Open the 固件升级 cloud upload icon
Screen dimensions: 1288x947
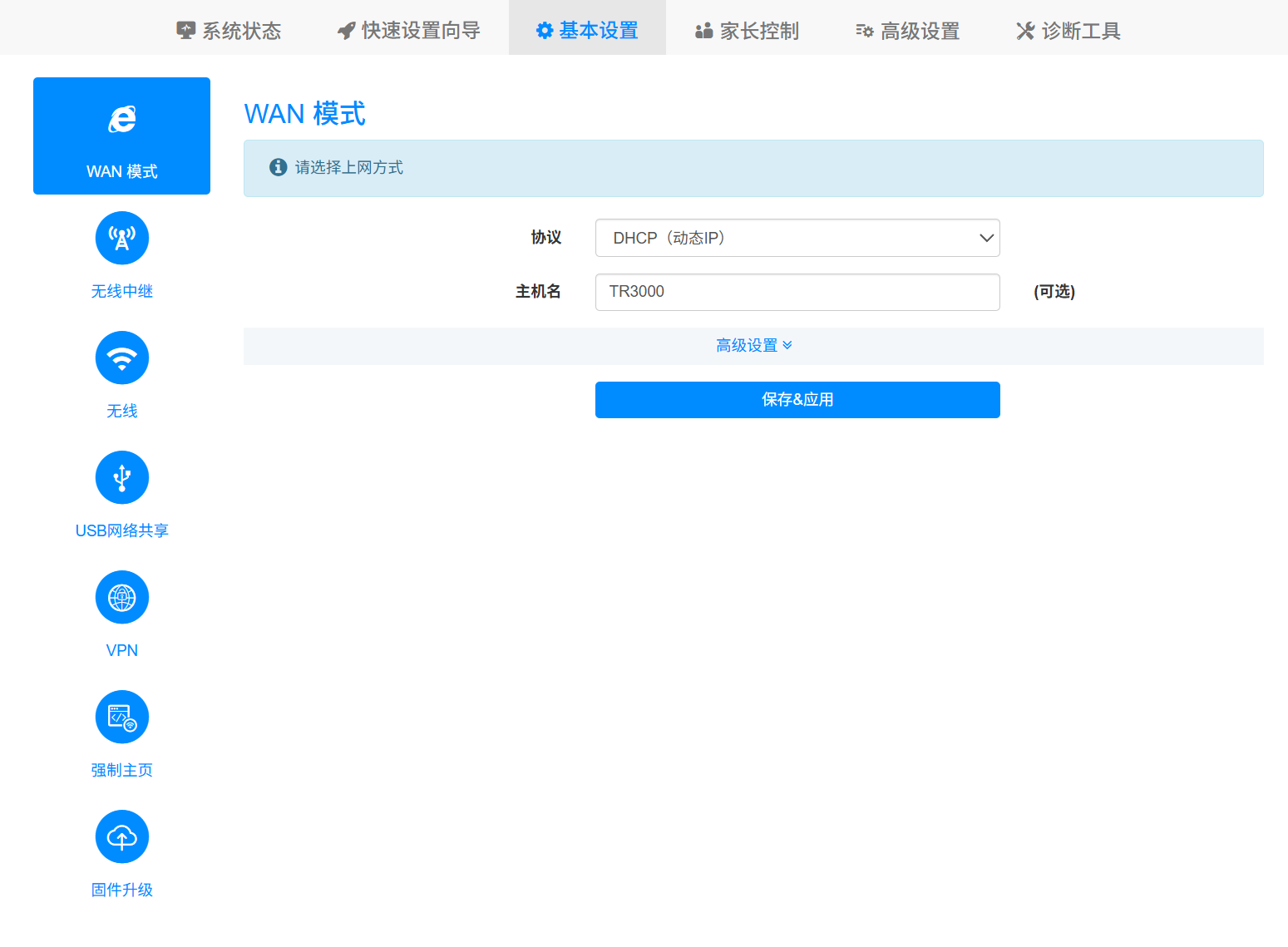(121, 836)
